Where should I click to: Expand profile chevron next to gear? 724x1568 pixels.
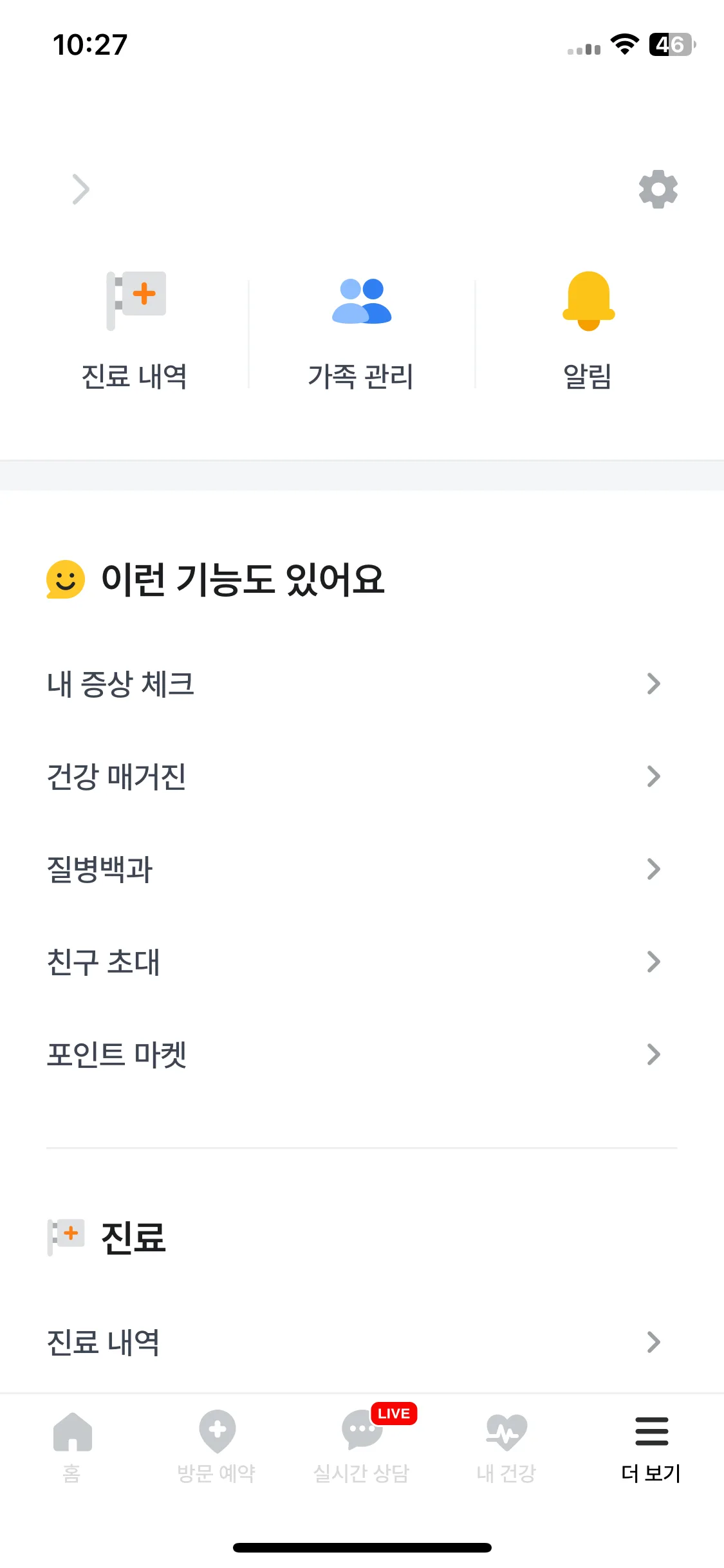point(80,189)
